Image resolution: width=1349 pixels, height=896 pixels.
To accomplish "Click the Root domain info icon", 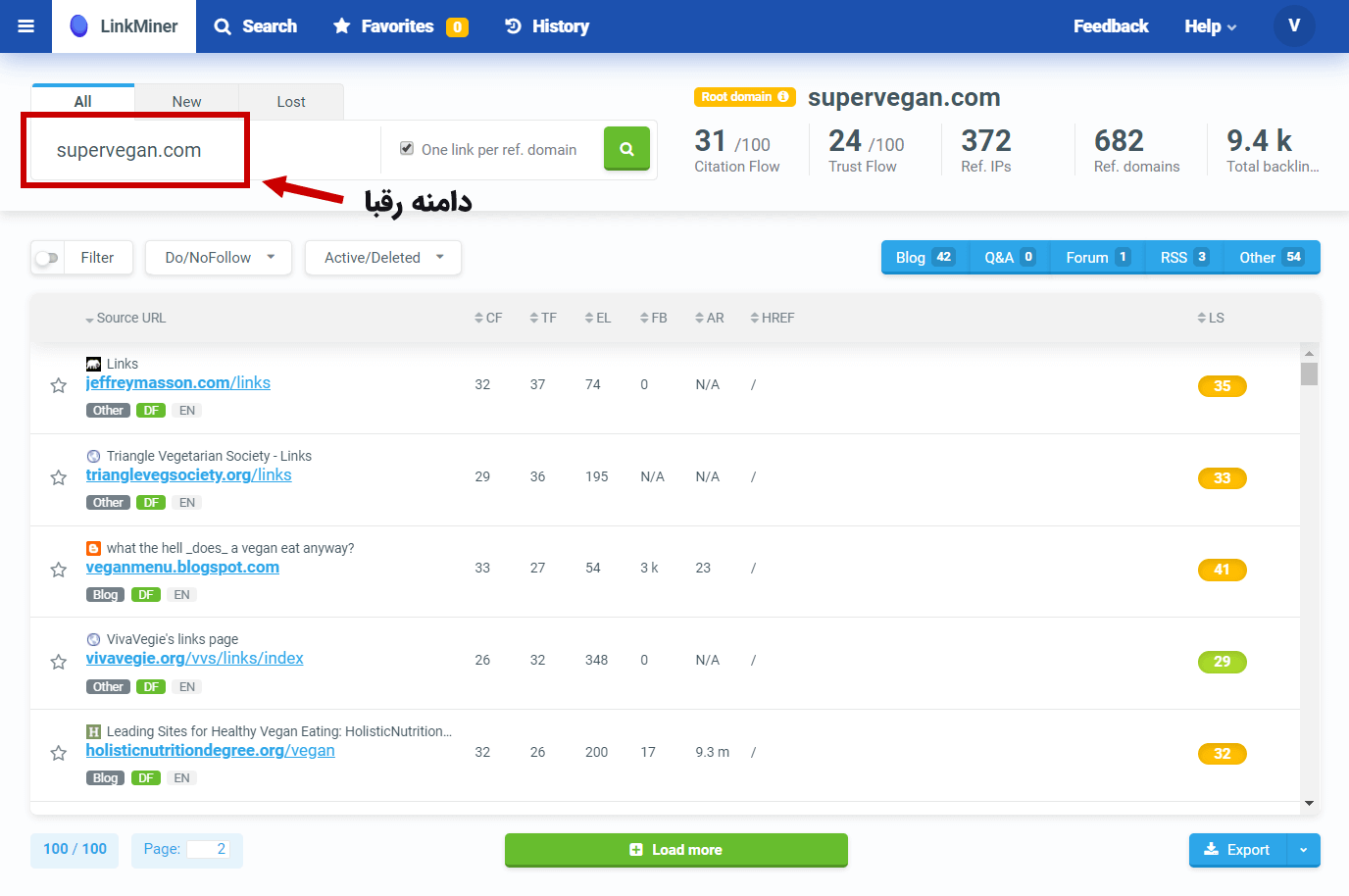I will tap(783, 97).
